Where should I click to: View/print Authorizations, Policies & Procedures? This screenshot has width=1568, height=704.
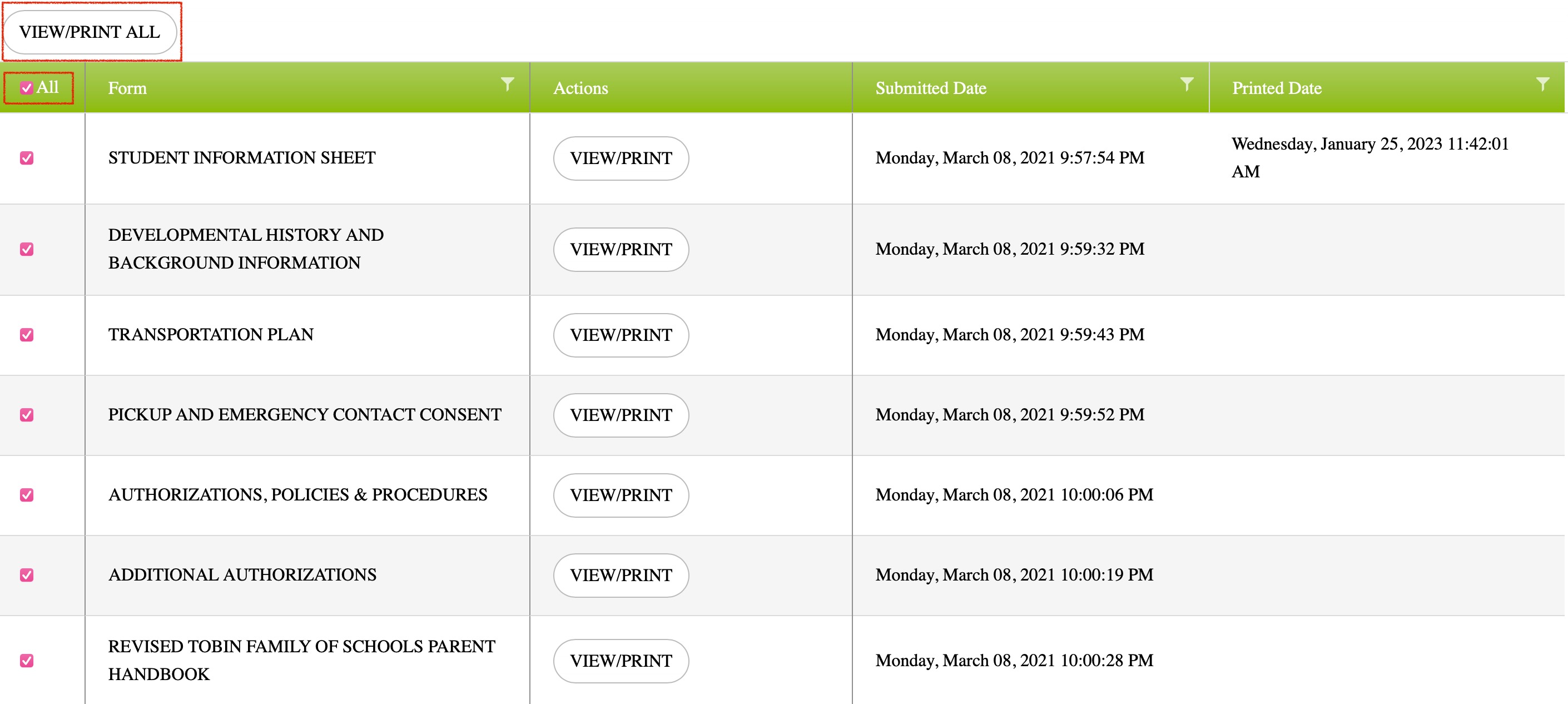tap(621, 495)
